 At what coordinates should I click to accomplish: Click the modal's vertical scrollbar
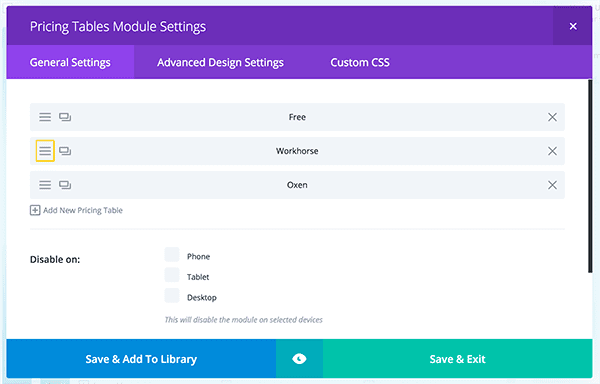pos(590,176)
